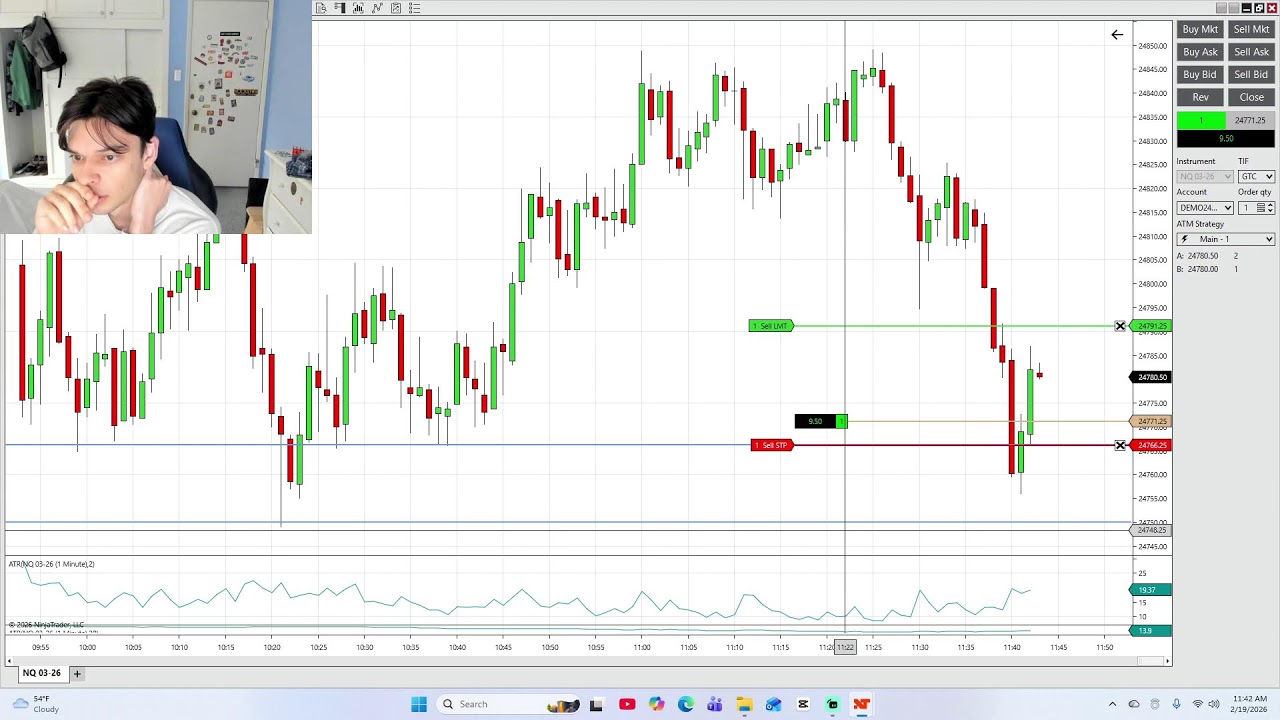Open the Strategies toolbar icon

396,8
